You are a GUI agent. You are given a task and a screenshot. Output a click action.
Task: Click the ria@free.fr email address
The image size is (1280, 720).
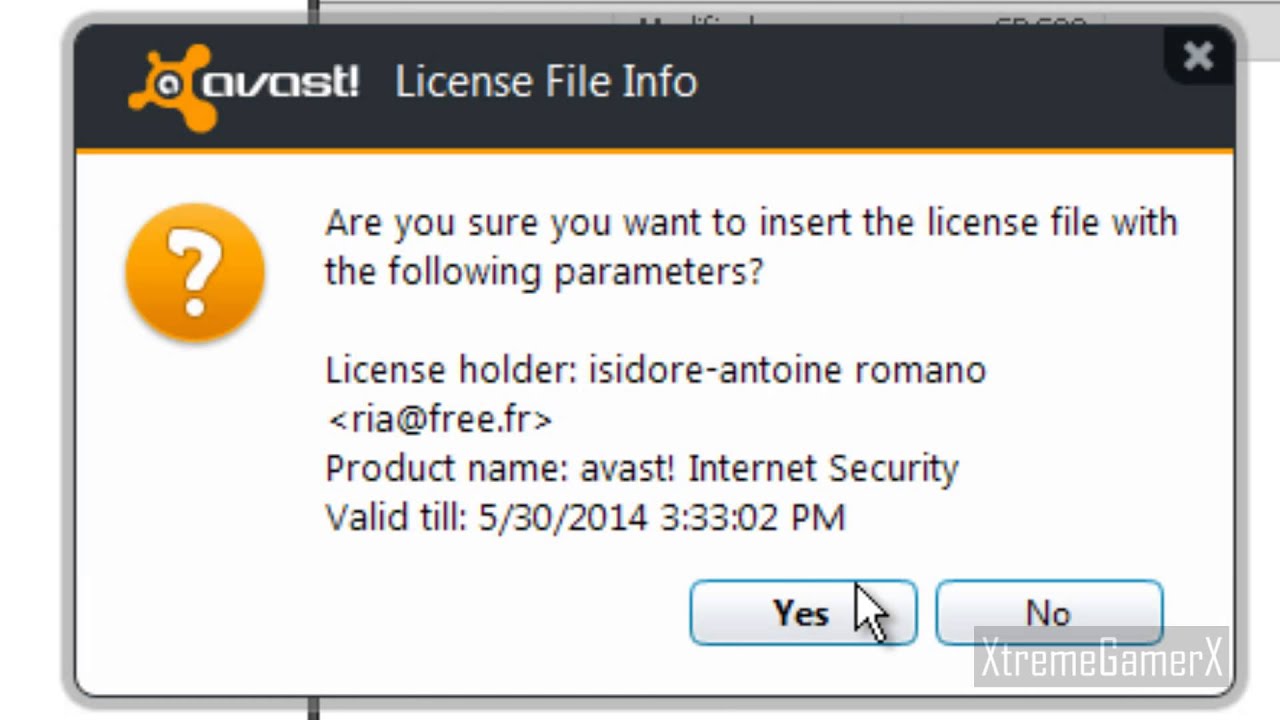(x=439, y=419)
